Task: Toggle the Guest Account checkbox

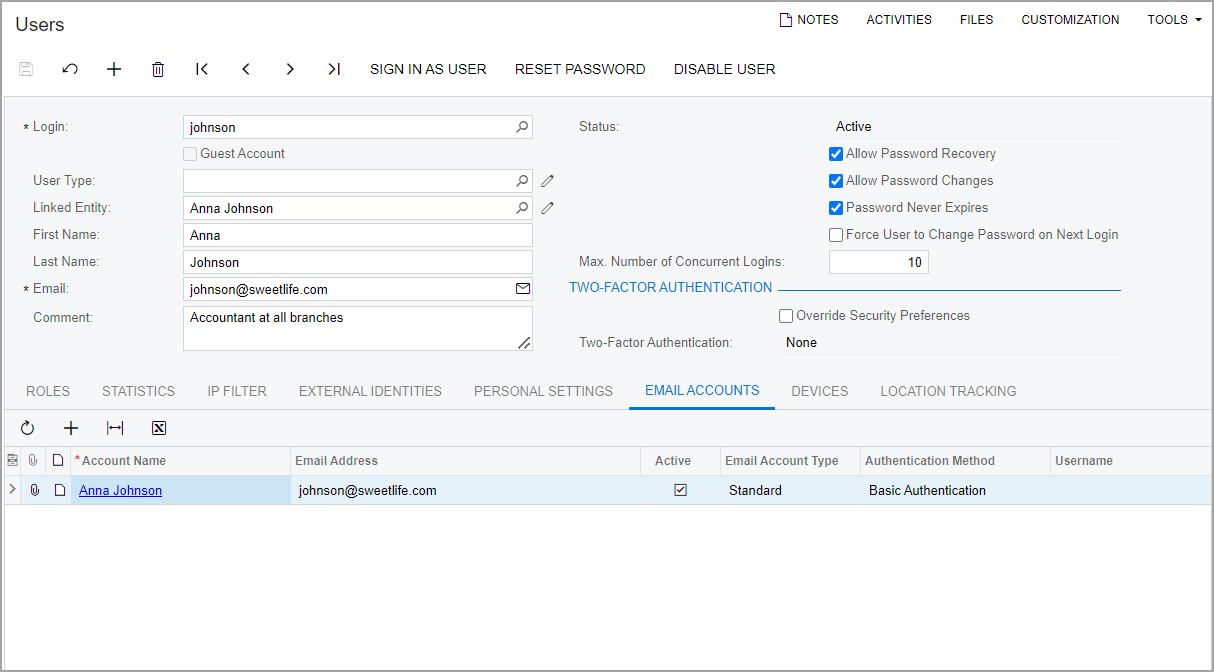Action: [x=190, y=154]
